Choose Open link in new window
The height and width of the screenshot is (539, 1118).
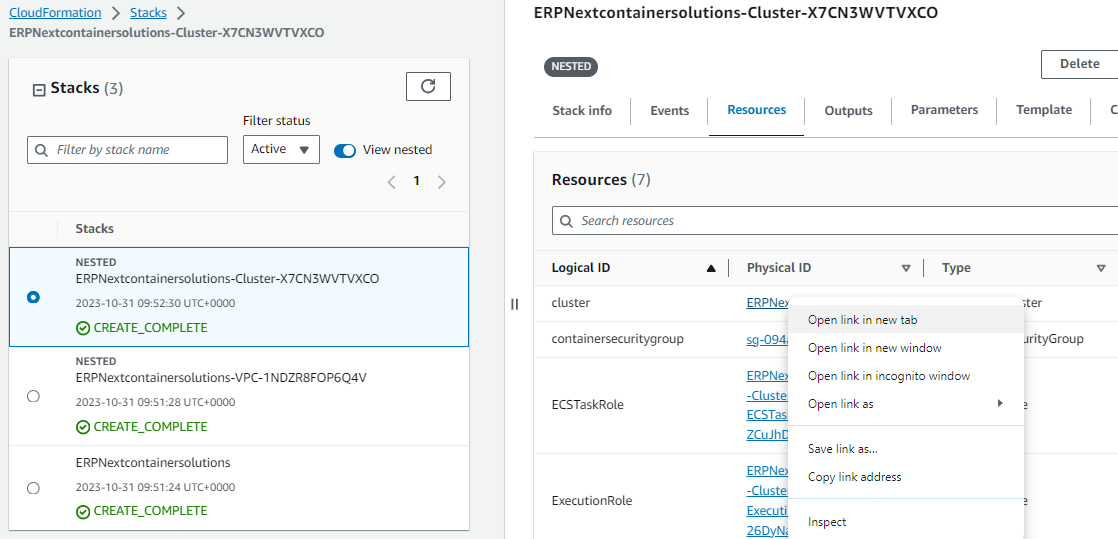906,348
